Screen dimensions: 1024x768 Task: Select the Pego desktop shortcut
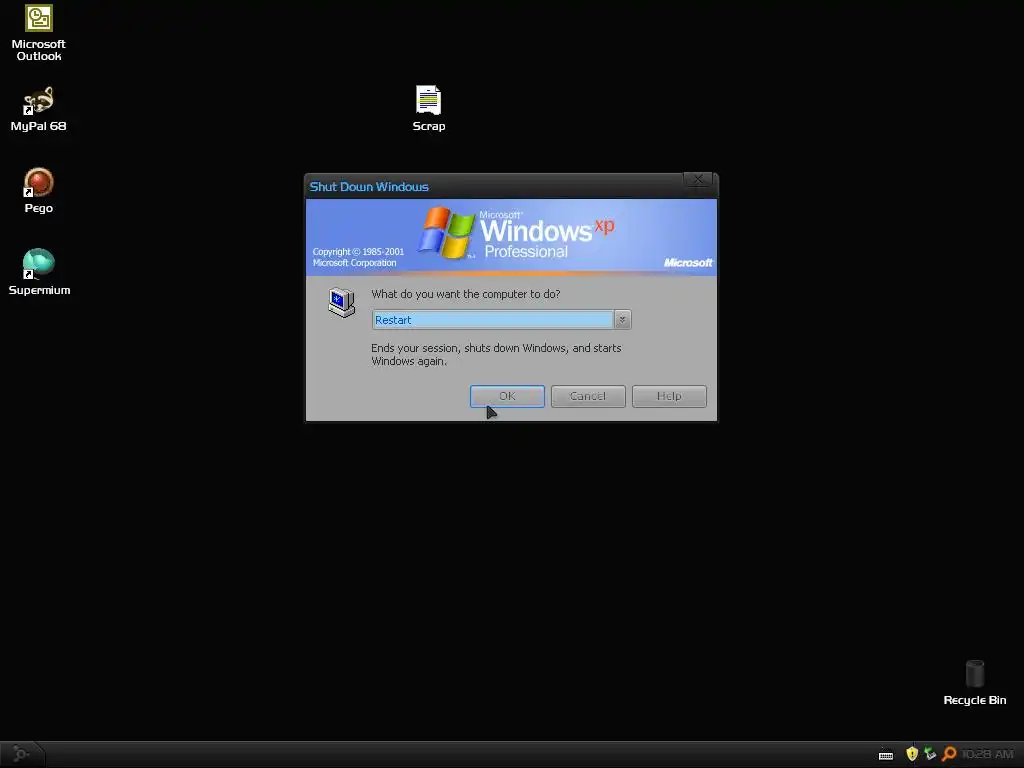(39, 191)
